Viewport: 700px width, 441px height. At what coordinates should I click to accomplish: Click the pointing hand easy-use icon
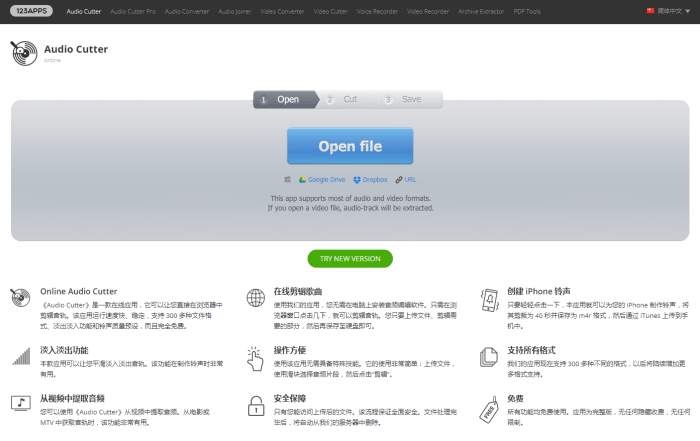255,358
